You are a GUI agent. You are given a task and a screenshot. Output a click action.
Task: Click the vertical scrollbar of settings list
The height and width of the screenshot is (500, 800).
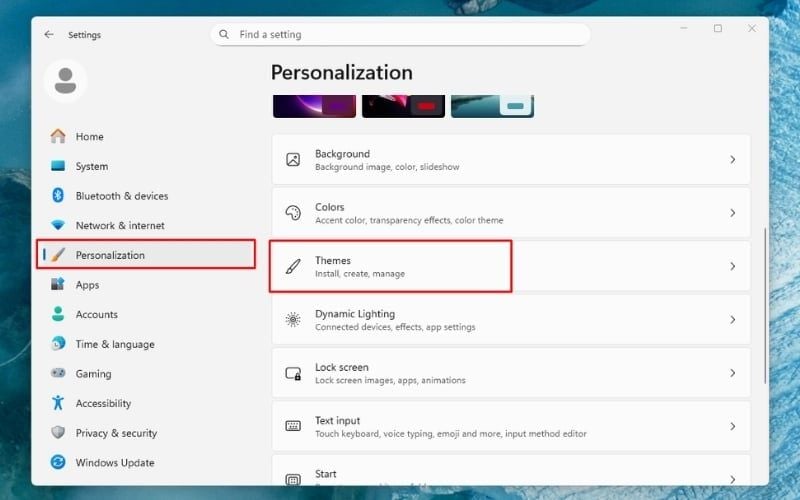[765, 306]
